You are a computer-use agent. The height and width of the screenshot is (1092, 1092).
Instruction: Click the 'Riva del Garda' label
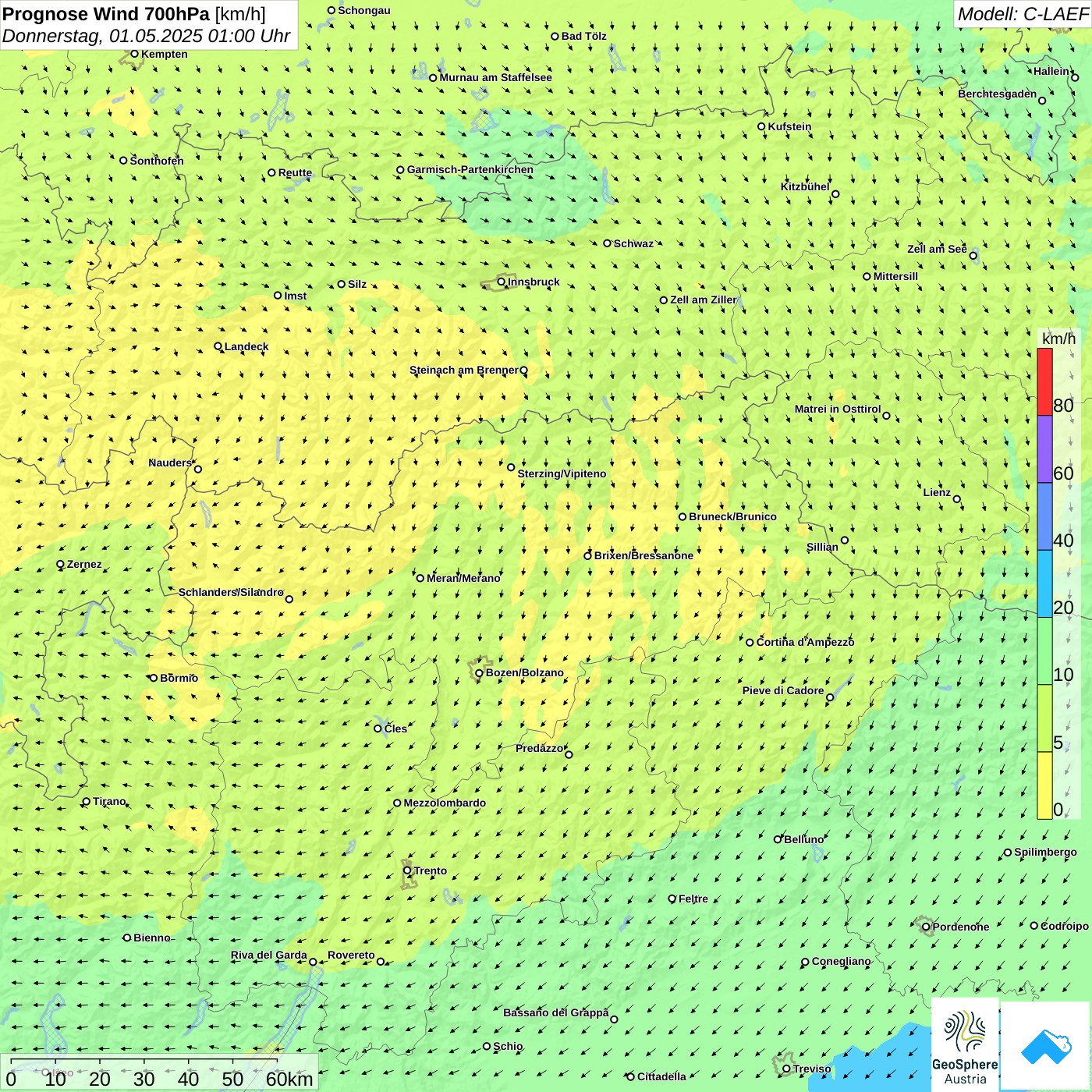coord(268,955)
